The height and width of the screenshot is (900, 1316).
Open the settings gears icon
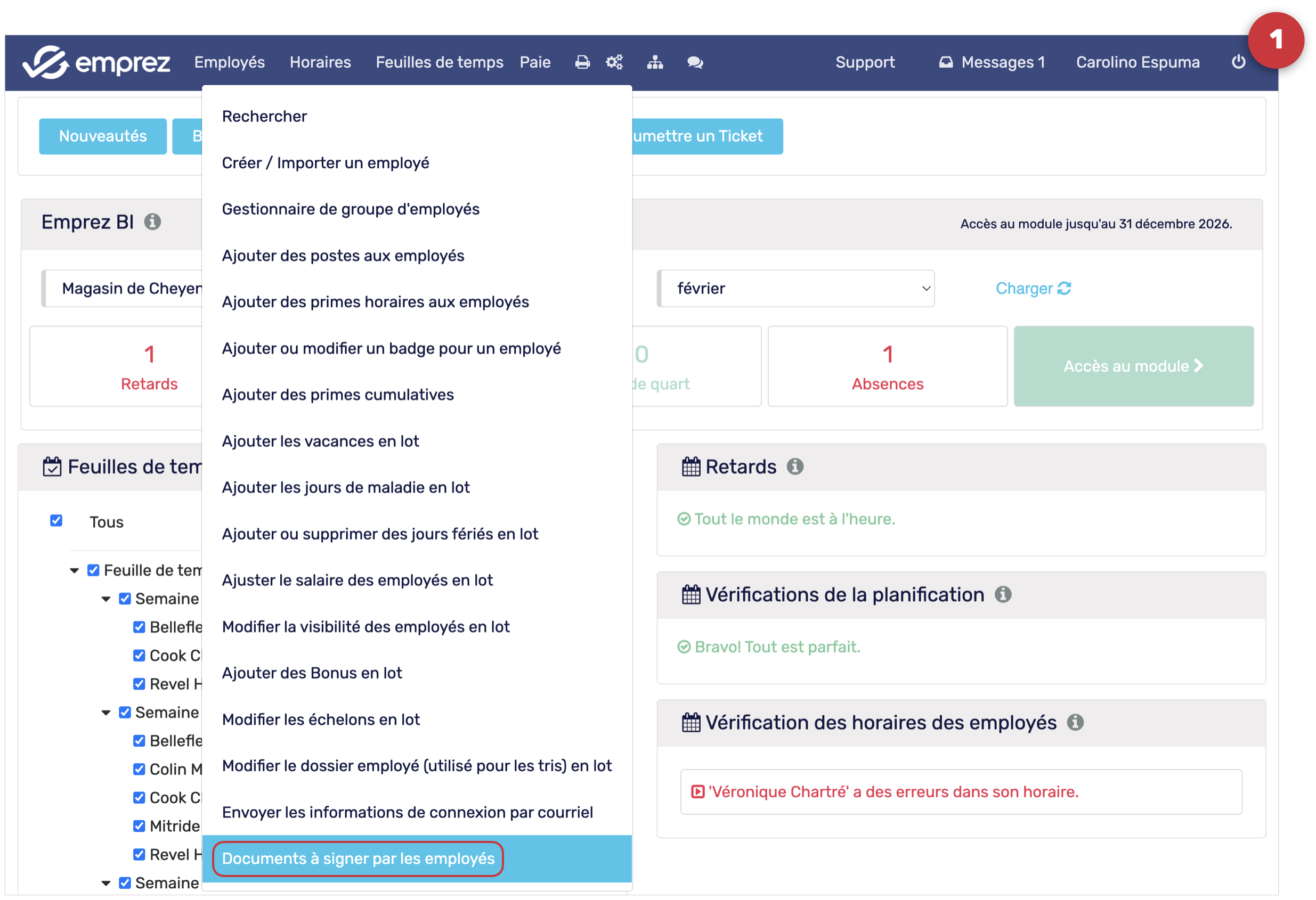[x=614, y=62]
